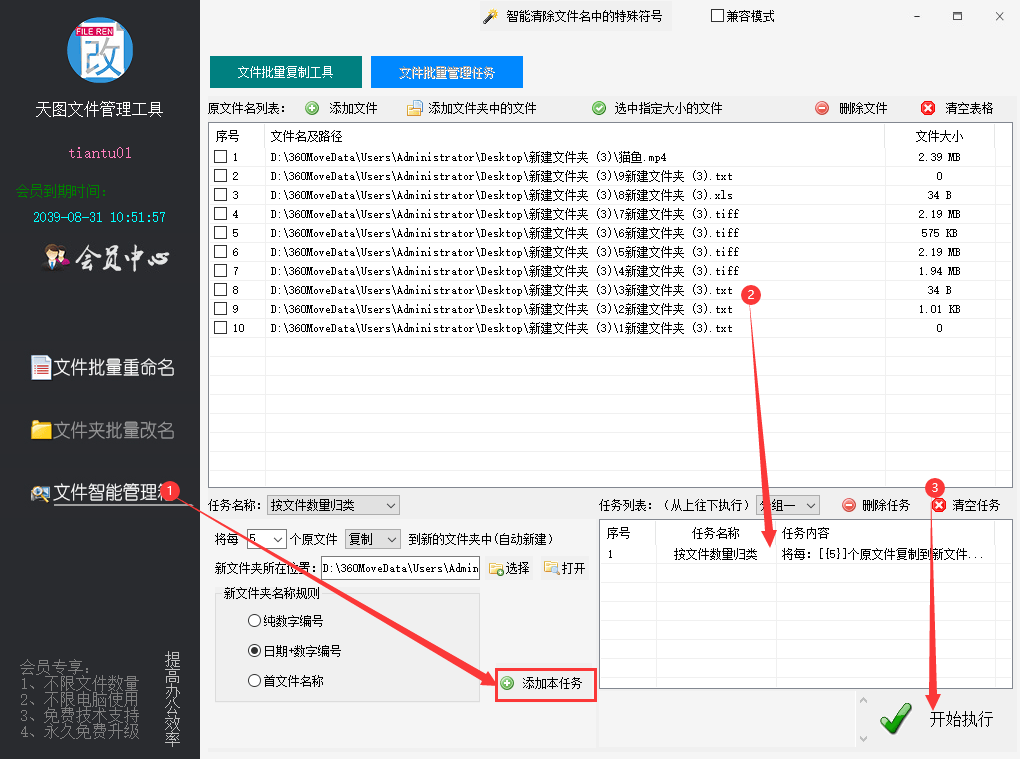Click 添加文件夹中的文件 button
The image size is (1020, 759).
pyautogui.click(x=472, y=108)
